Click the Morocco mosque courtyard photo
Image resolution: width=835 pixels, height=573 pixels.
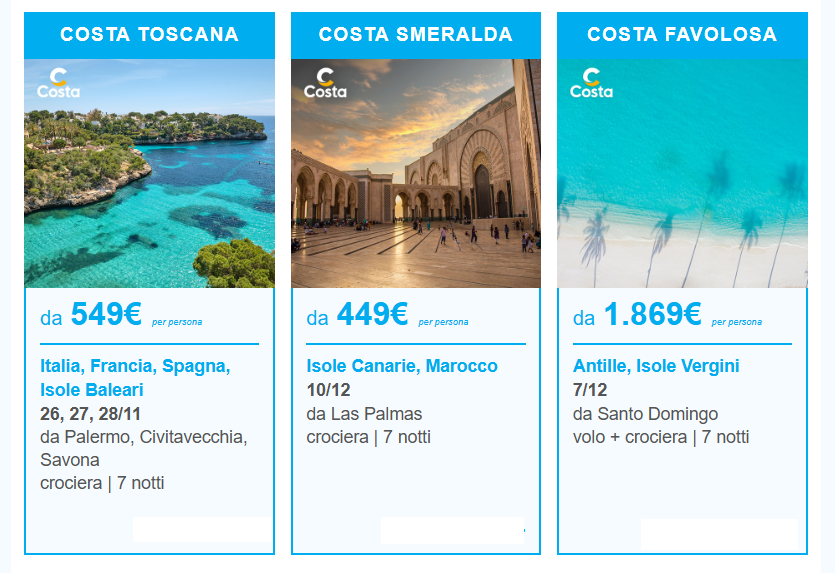[x=416, y=174]
